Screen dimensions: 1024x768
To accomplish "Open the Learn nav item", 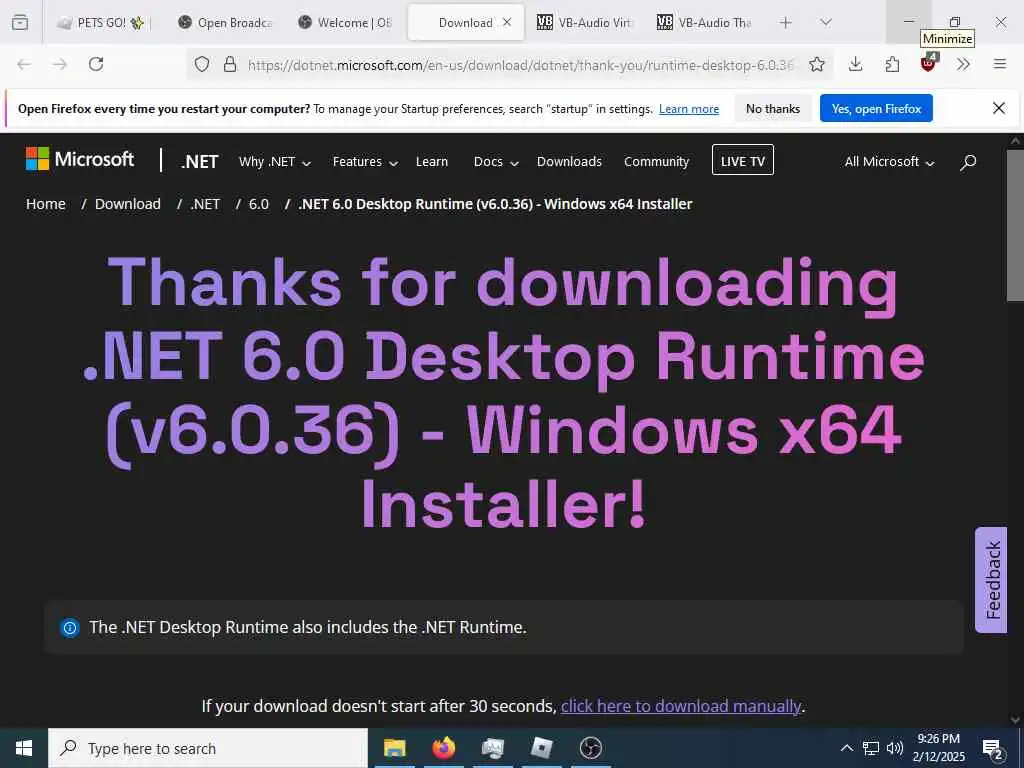I will (x=432, y=161).
